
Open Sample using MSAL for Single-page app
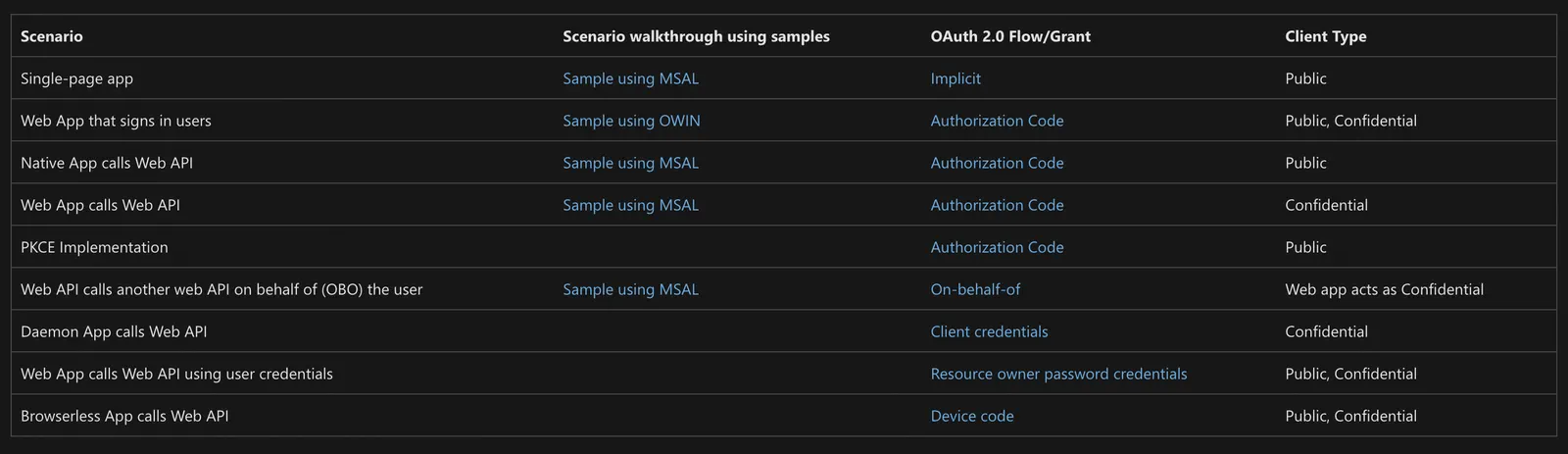(630, 78)
